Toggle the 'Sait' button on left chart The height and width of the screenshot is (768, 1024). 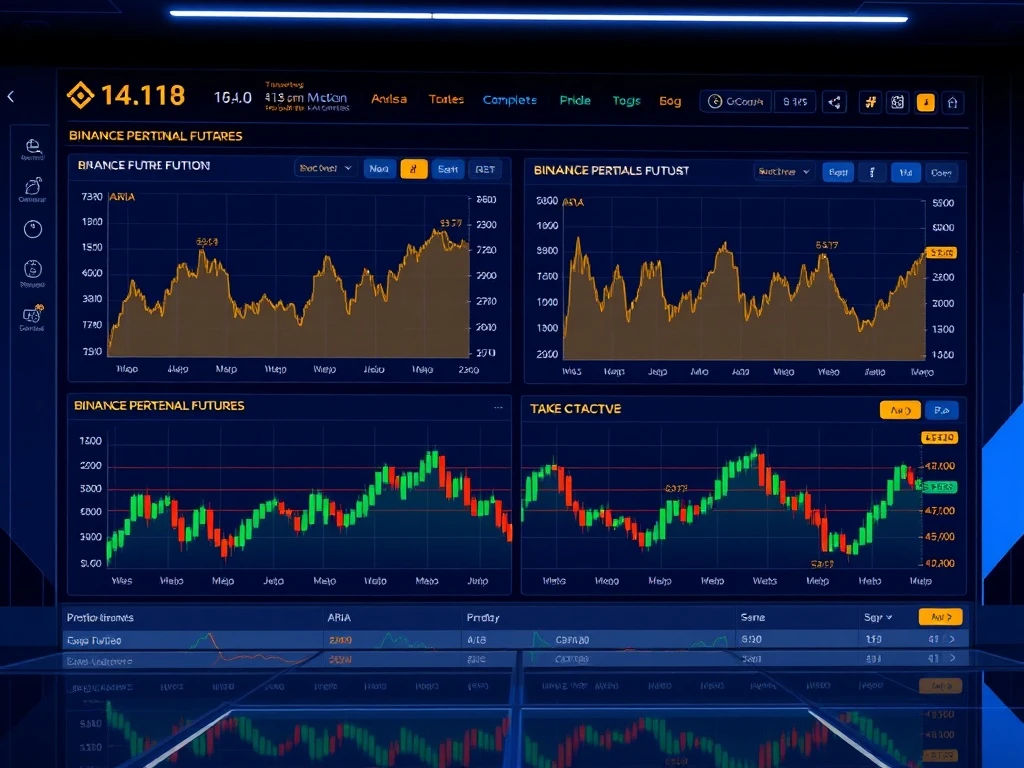448,169
